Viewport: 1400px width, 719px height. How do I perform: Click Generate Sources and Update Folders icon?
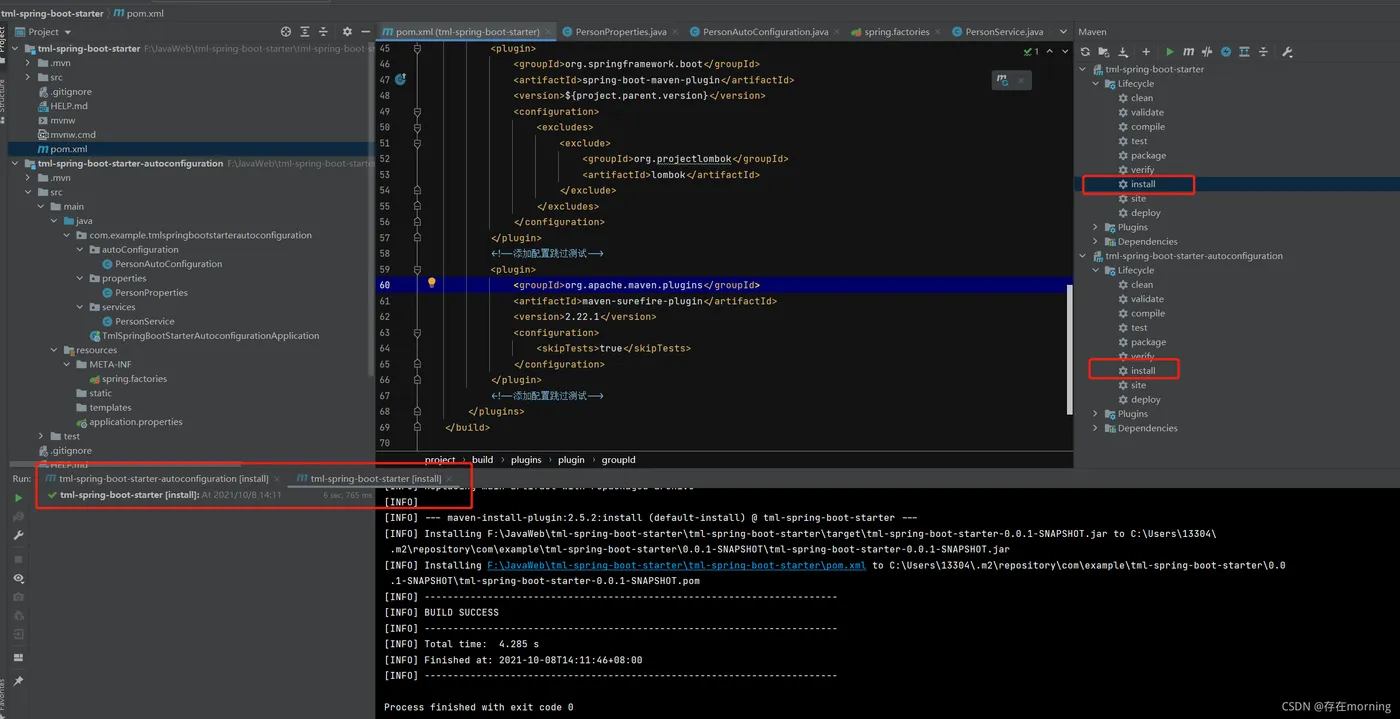(x=1104, y=52)
